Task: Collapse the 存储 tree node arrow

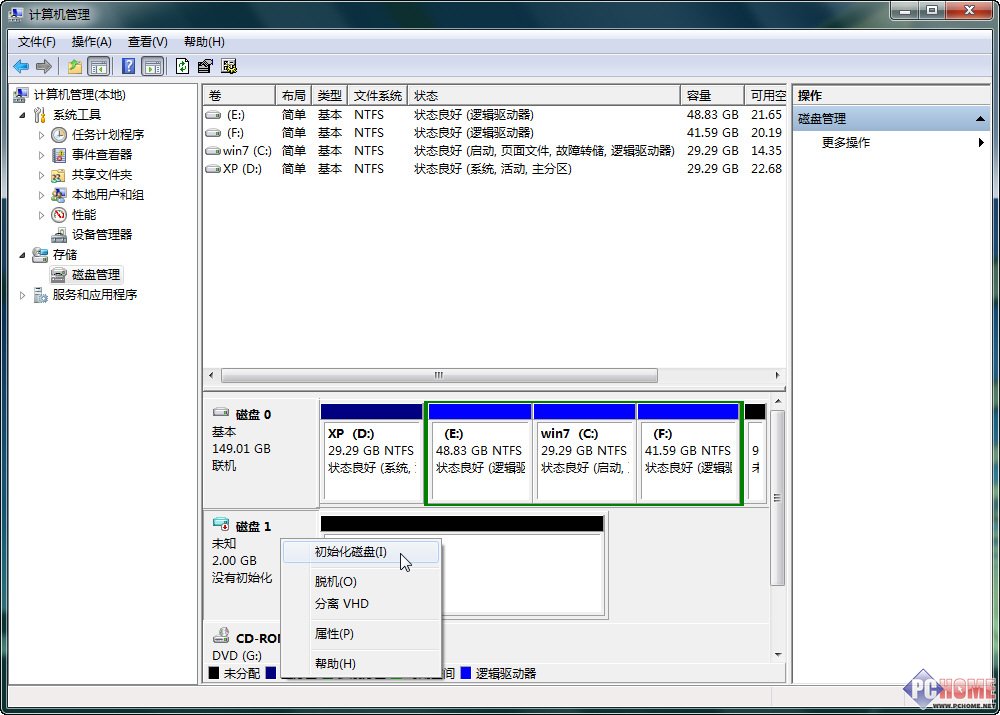Action: 22,255
